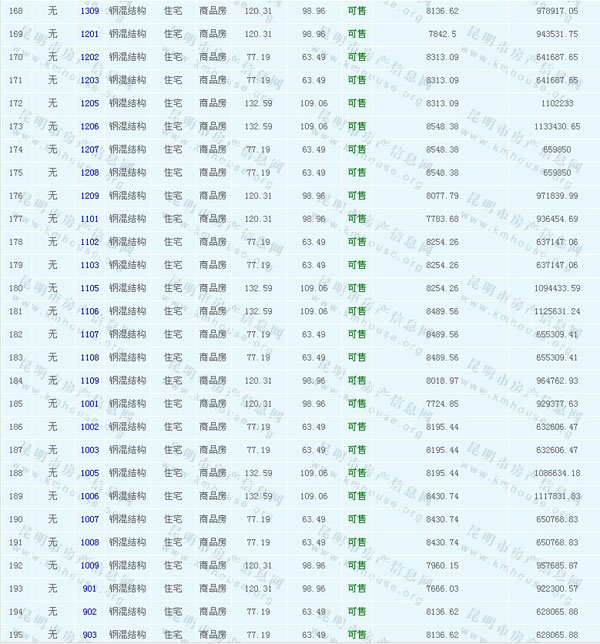The height and width of the screenshot is (644, 600).
Task: Open room 1309 link
Action: 89,11
